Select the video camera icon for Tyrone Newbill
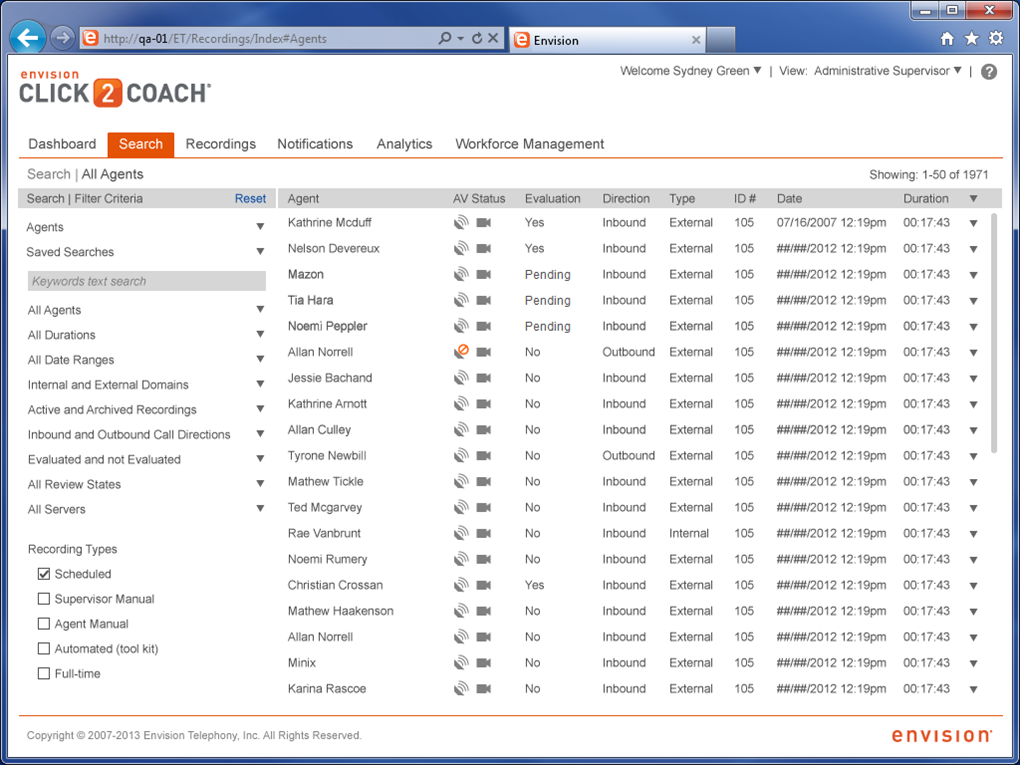The width and height of the screenshot is (1020, 765). coord(482,455)
